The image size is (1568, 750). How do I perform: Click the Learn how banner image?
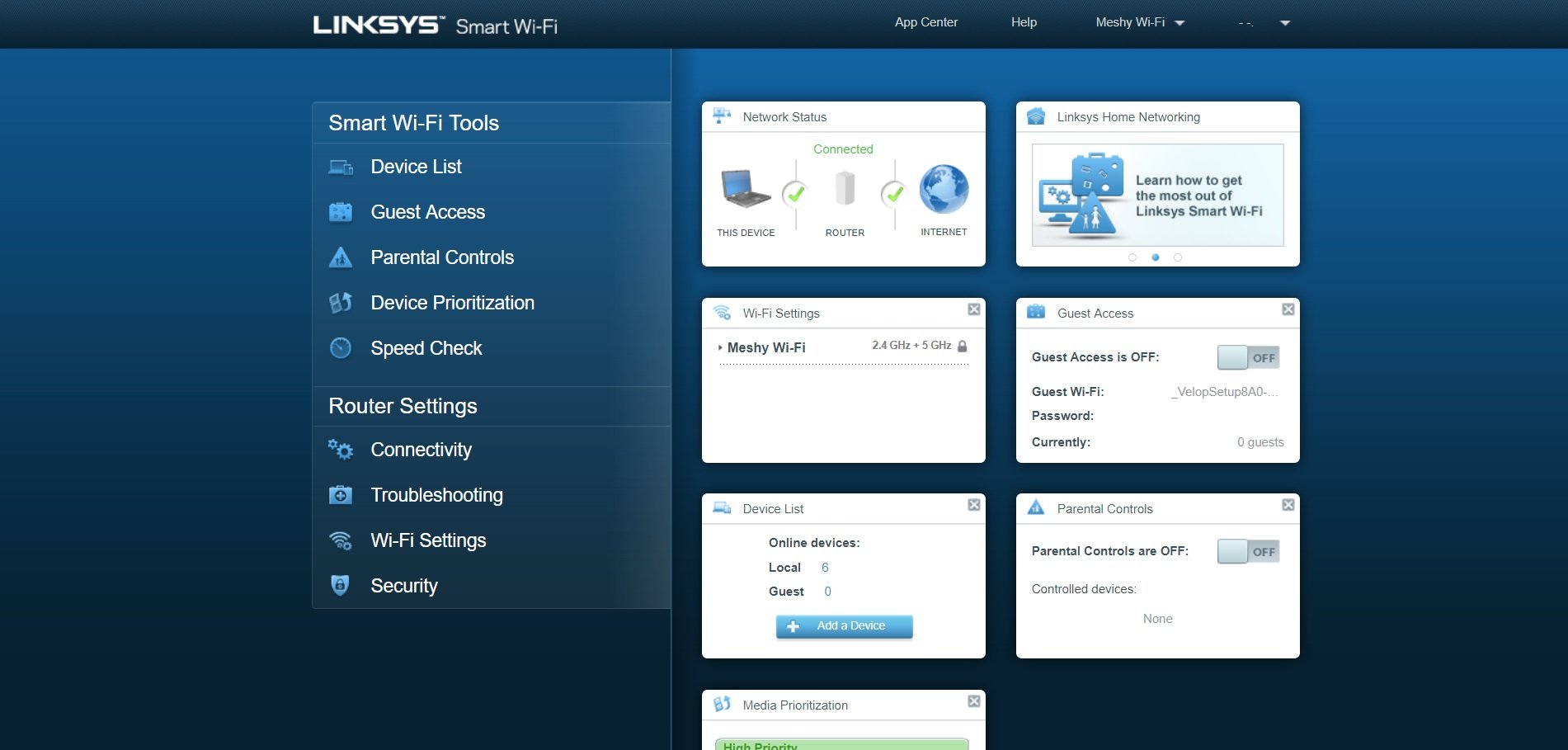[x=1157, y=195]
